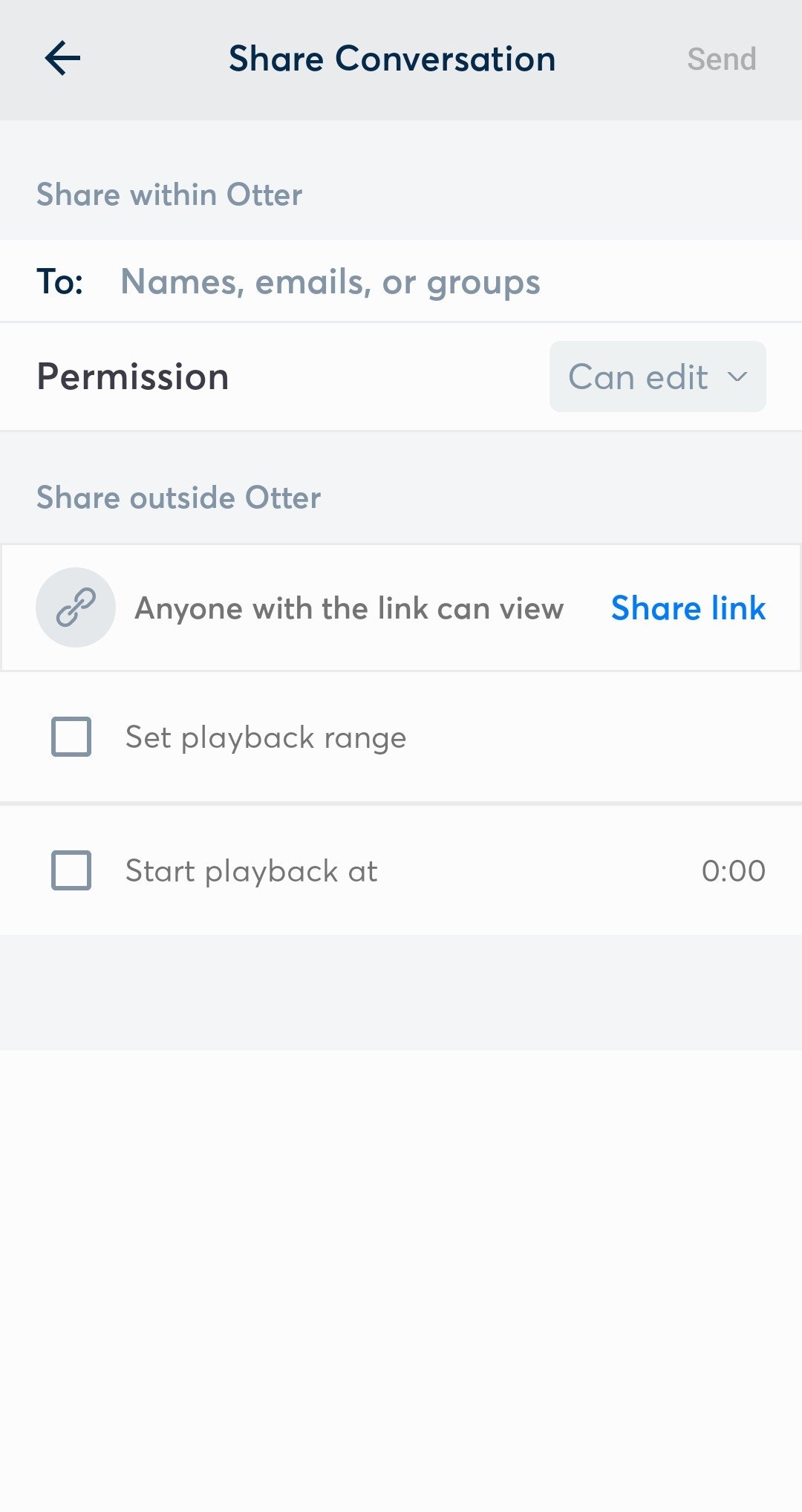The width and height of the screenshot is (802, 1512).
Task: Check the Start playback at box
Action: click(71, 870)
